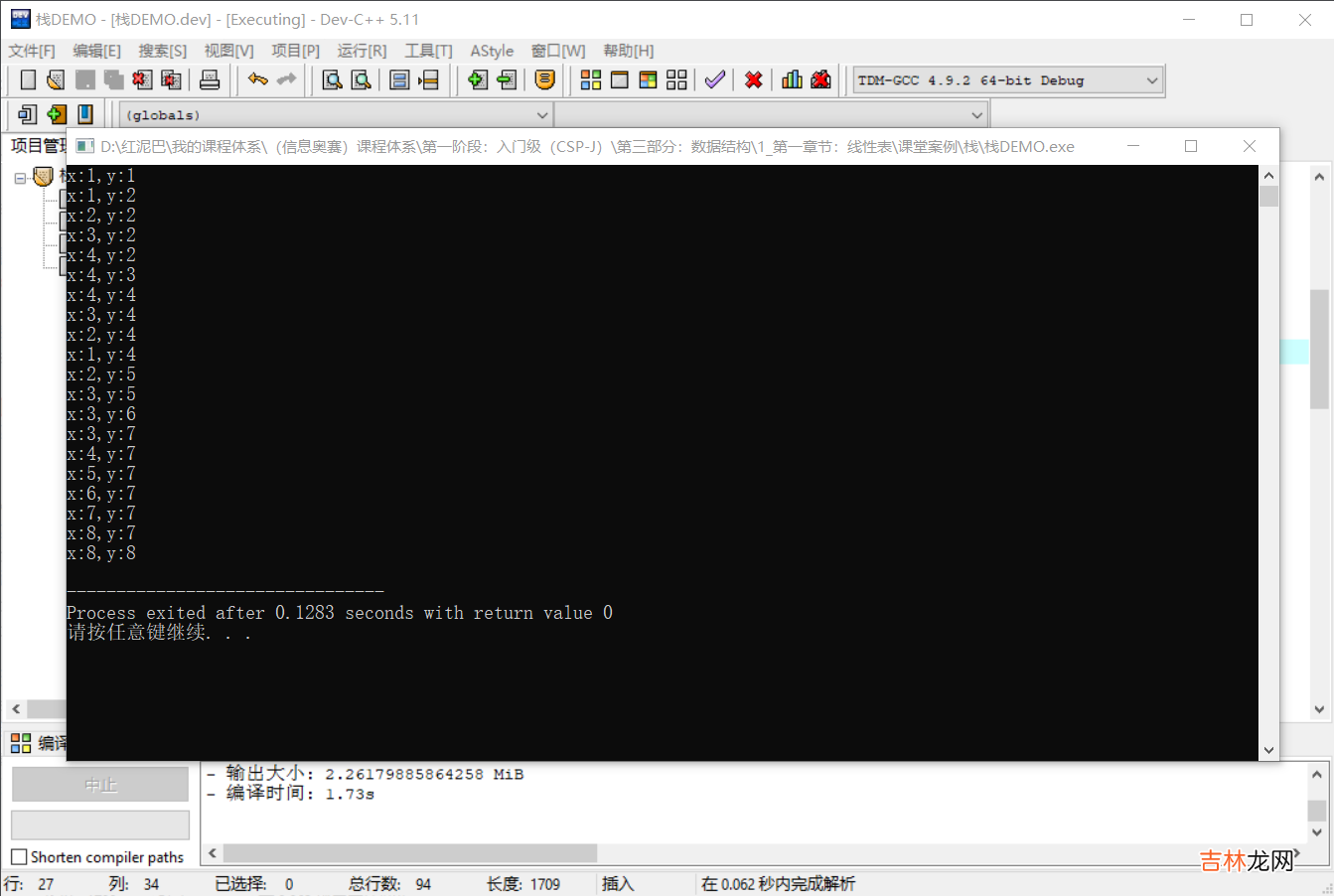Click the Goto function toolbar icon
1334x896 pixels.
click(x=399, y=79)
